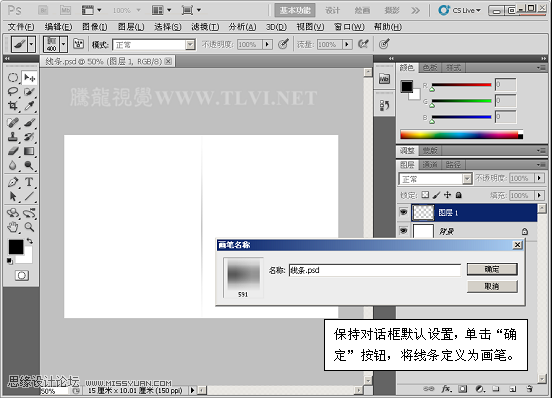The image size is (552, 398).
Task: Select the Dodge tool
Action: point(29,165)
